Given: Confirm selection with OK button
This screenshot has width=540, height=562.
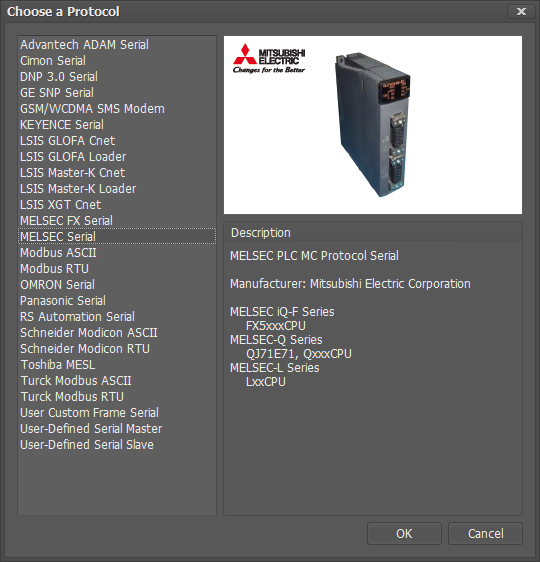Looking at the screenshot, I should (404, 534).
